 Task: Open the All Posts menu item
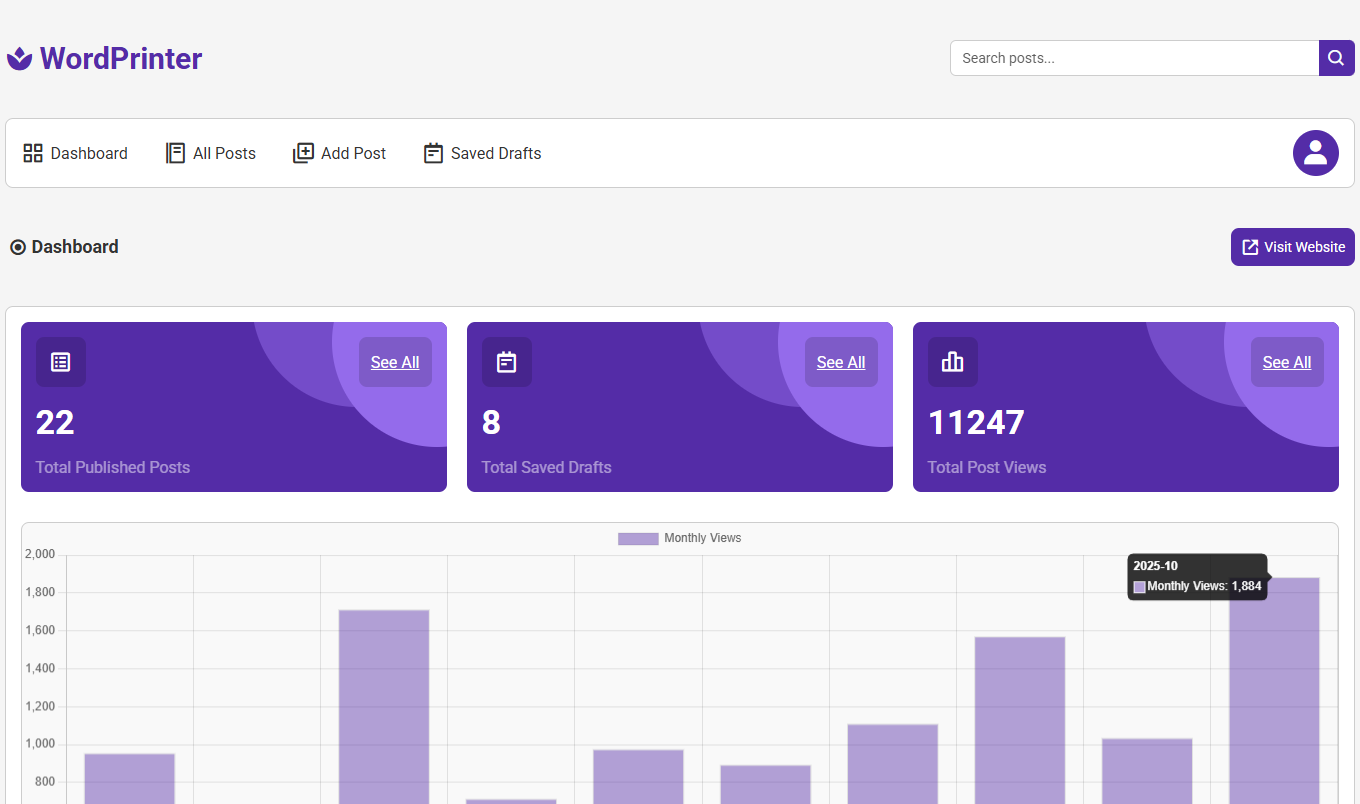pyautogui.click(x=224, y=153)
